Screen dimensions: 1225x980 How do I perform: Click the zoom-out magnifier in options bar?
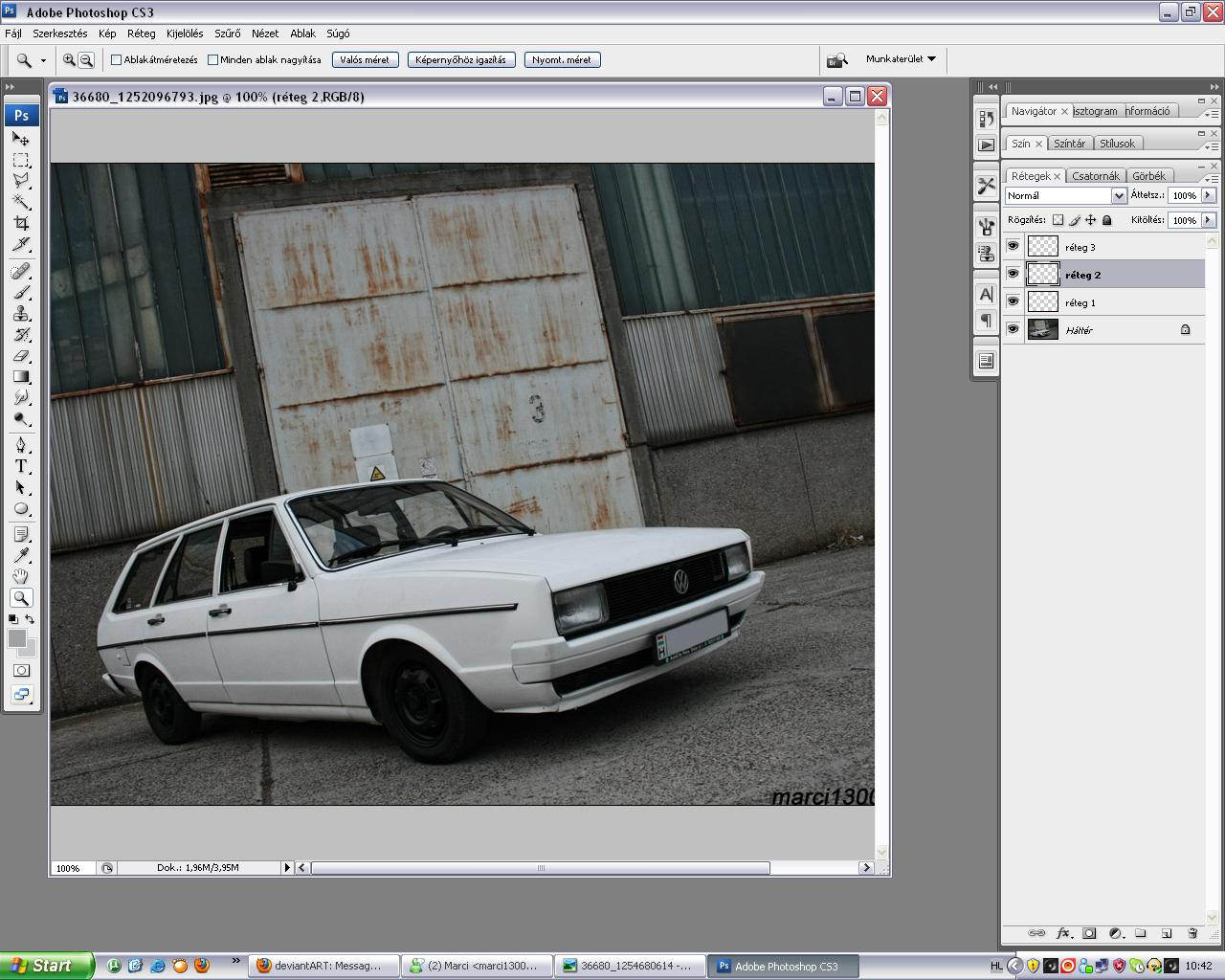[x=86, y=59]
